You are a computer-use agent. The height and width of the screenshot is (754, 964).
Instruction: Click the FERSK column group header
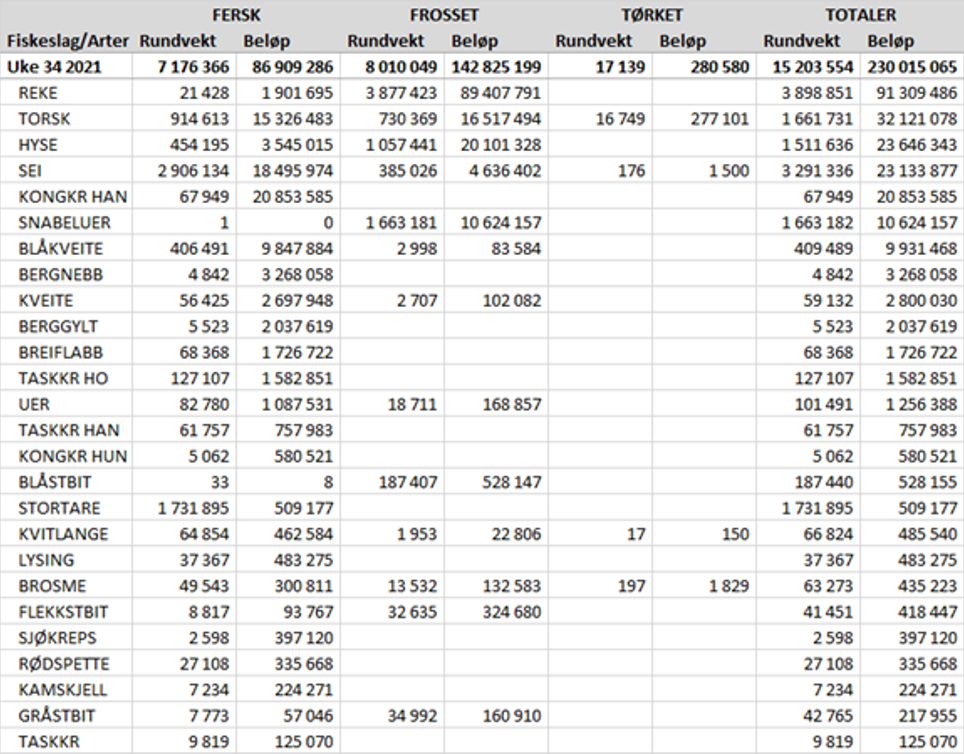coord(237,16)
